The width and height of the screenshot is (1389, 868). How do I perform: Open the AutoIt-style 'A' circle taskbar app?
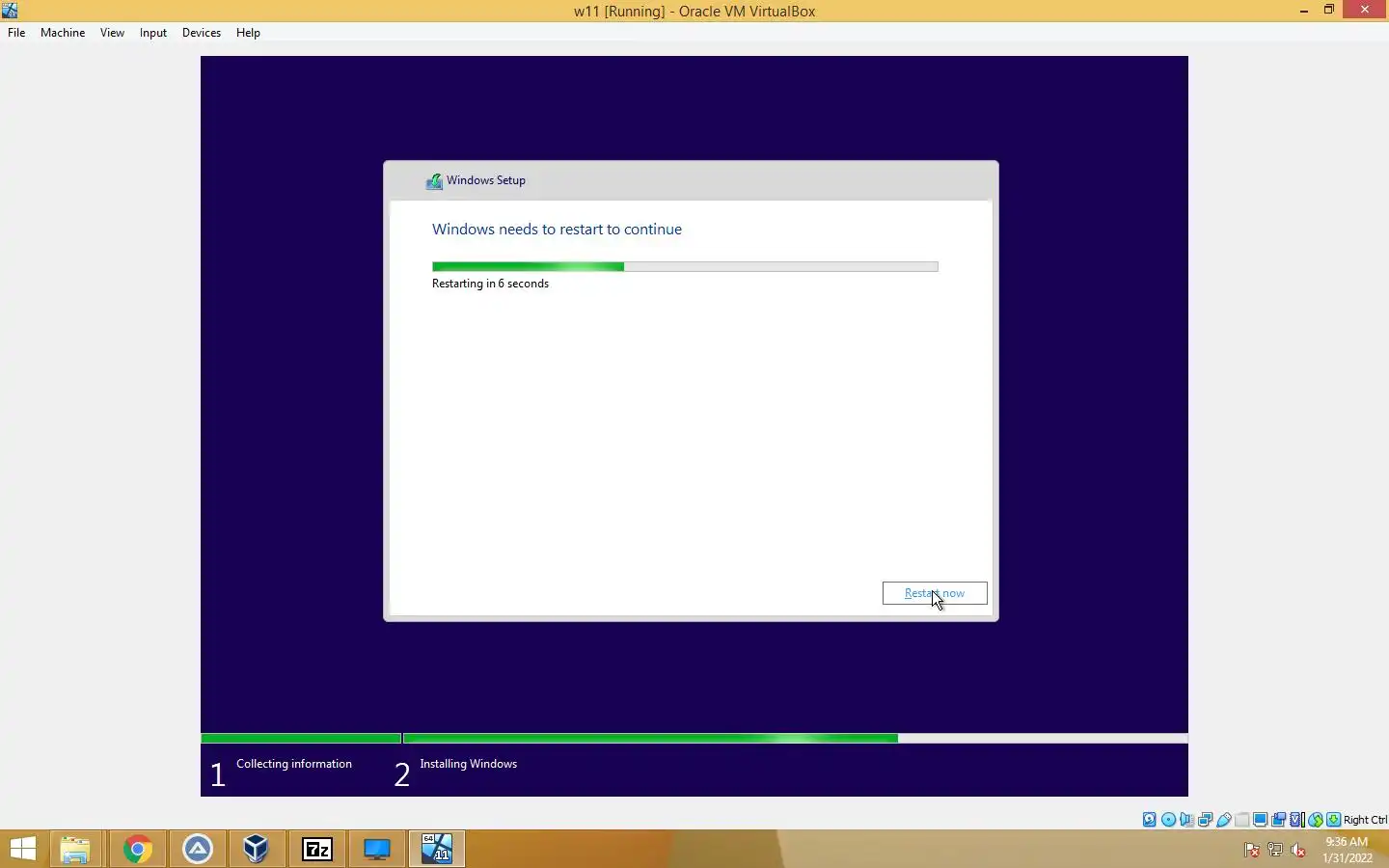point(198,849)
